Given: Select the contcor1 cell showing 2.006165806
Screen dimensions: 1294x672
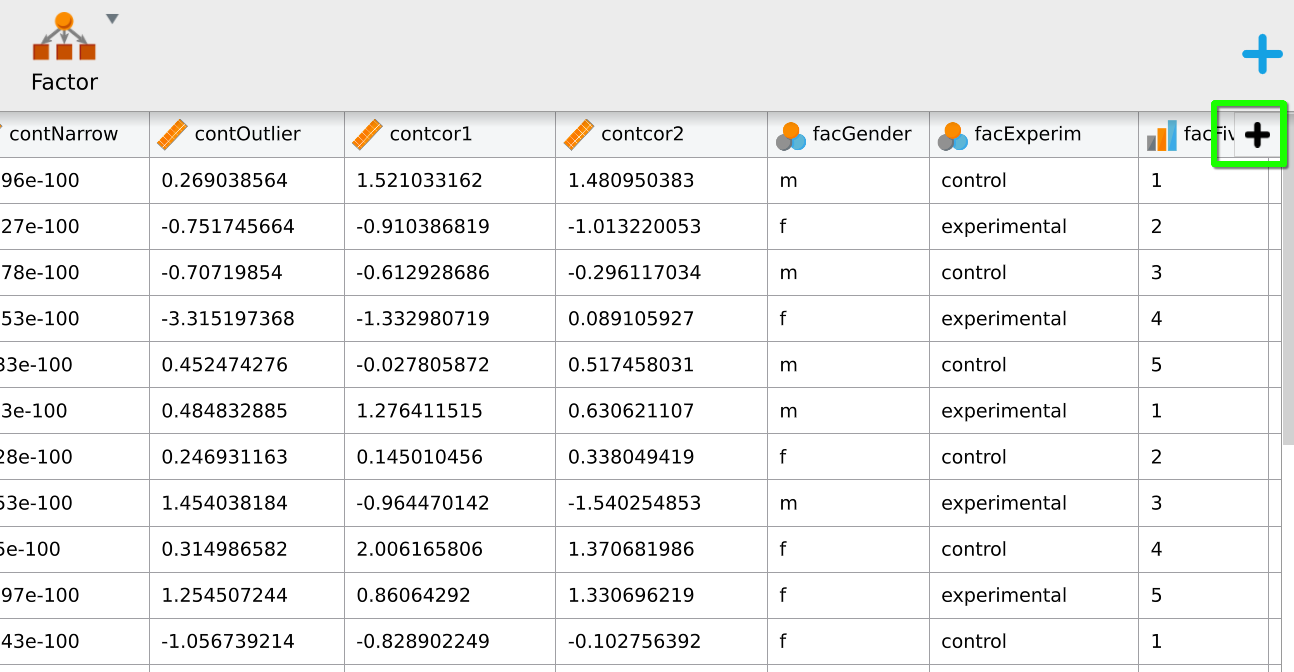Looking at the screenshot, I should click(419, 549).
